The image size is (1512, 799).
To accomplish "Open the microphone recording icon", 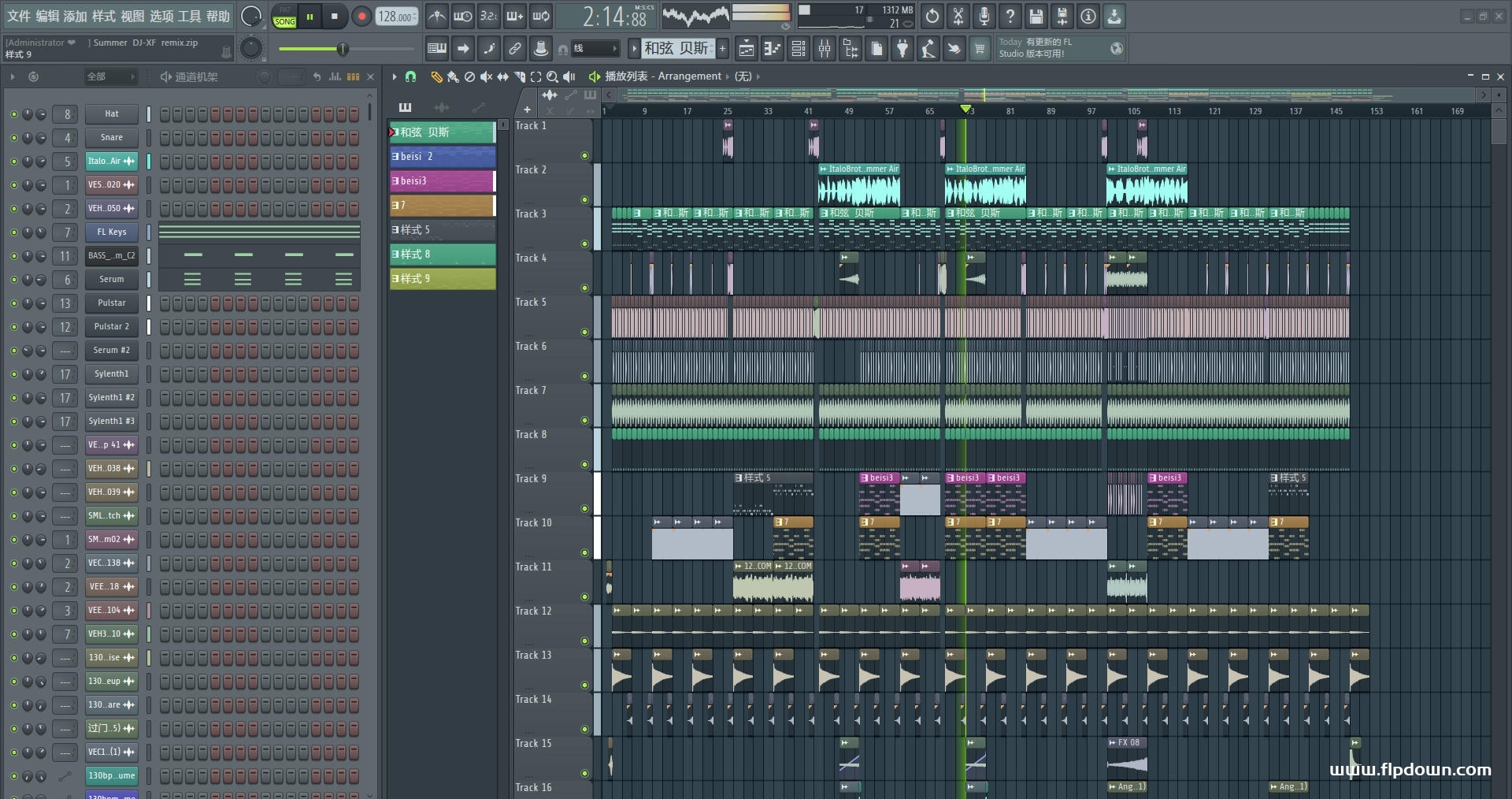I will click(984, 17).
